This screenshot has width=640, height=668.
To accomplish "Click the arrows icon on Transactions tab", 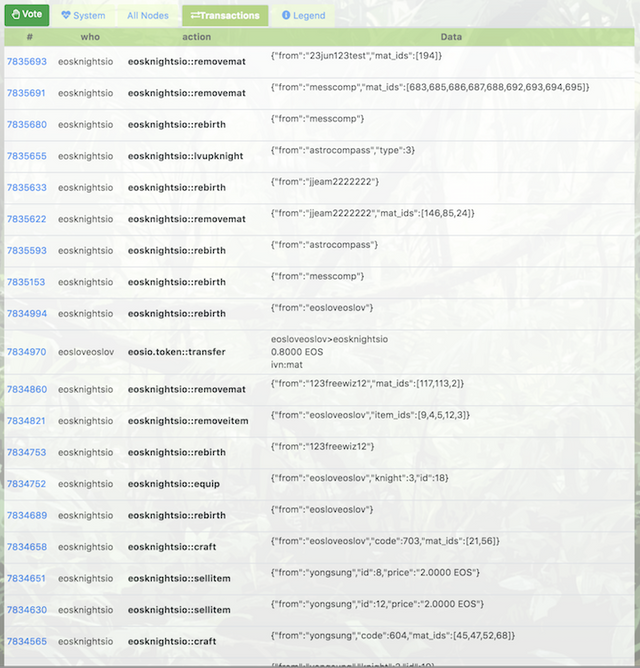I will point(195,16).
